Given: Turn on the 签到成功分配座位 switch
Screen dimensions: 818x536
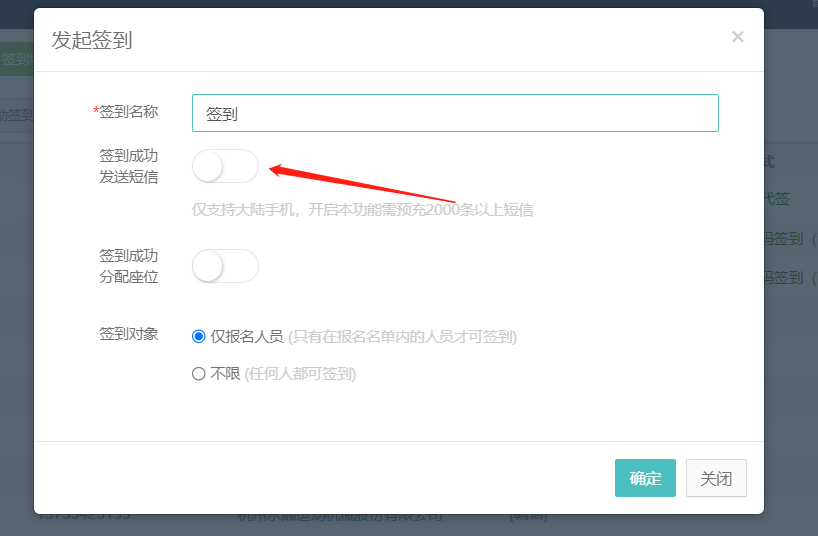Looking at the screenshot, I should pyautogui.click(x=225, y=266).
